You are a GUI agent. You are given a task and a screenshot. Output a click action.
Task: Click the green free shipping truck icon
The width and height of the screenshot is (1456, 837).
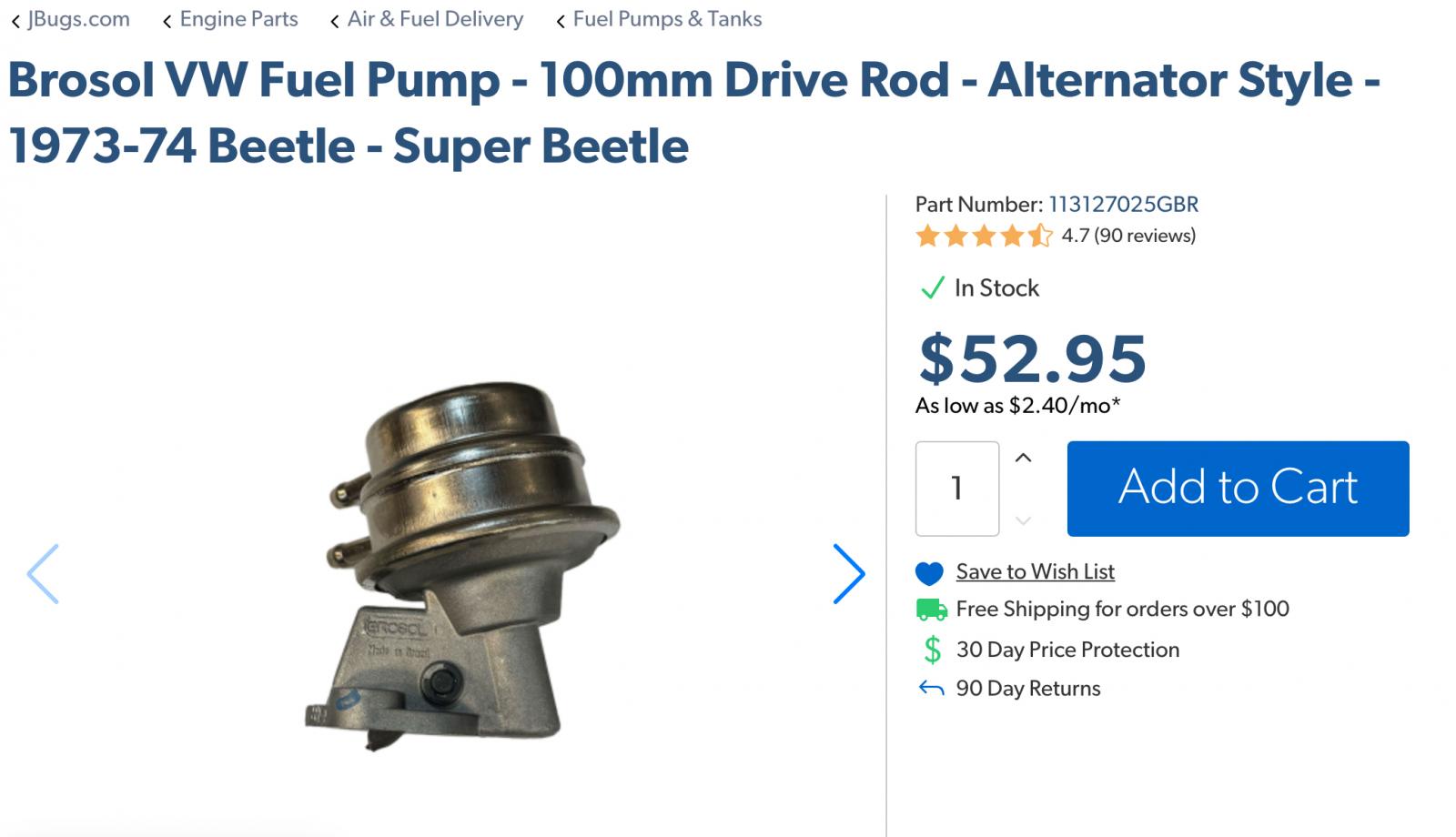[x=931, y=610]
